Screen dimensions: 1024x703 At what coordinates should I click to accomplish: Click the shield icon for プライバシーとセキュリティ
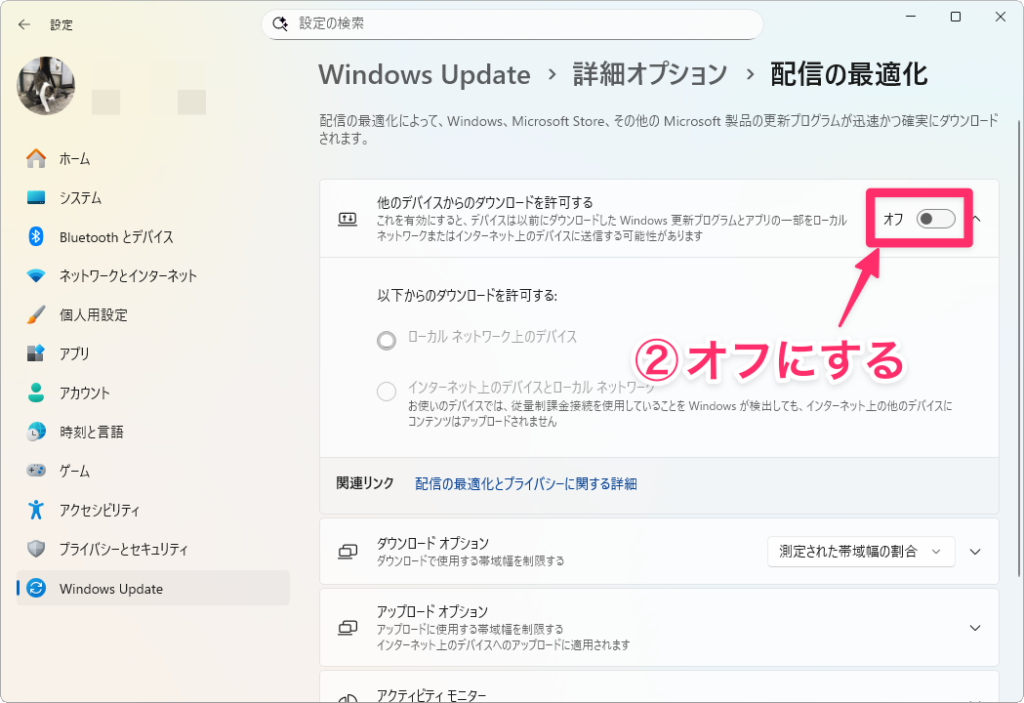tap(36, 549)
